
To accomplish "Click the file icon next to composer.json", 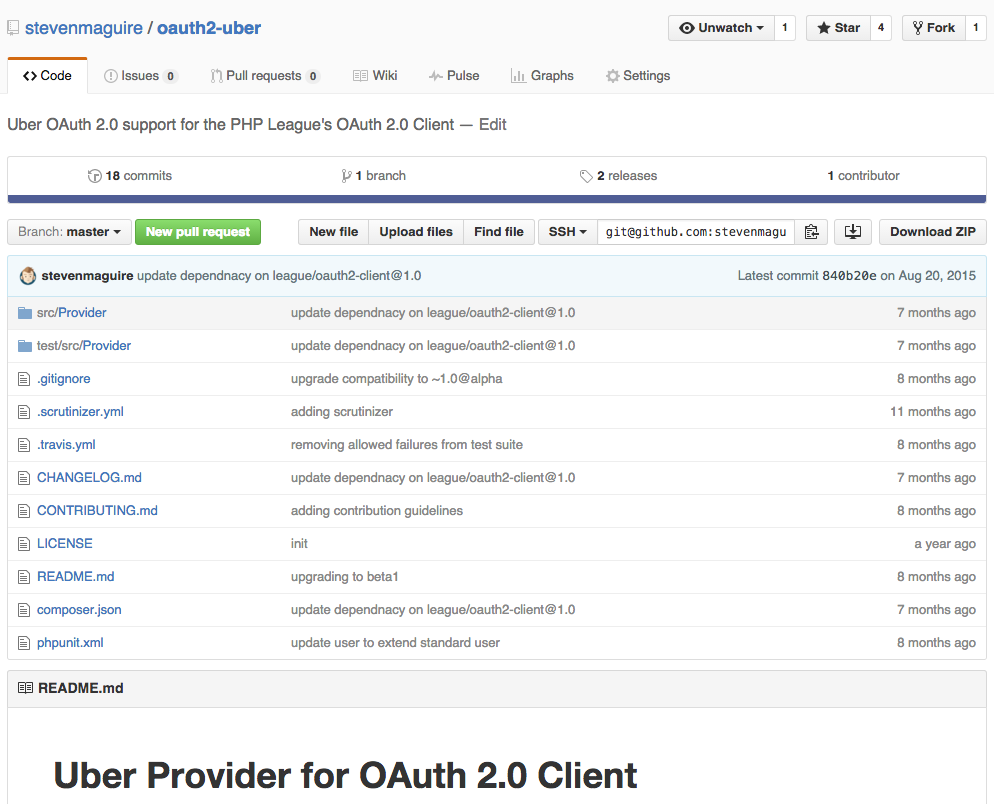I will point(24,610).
